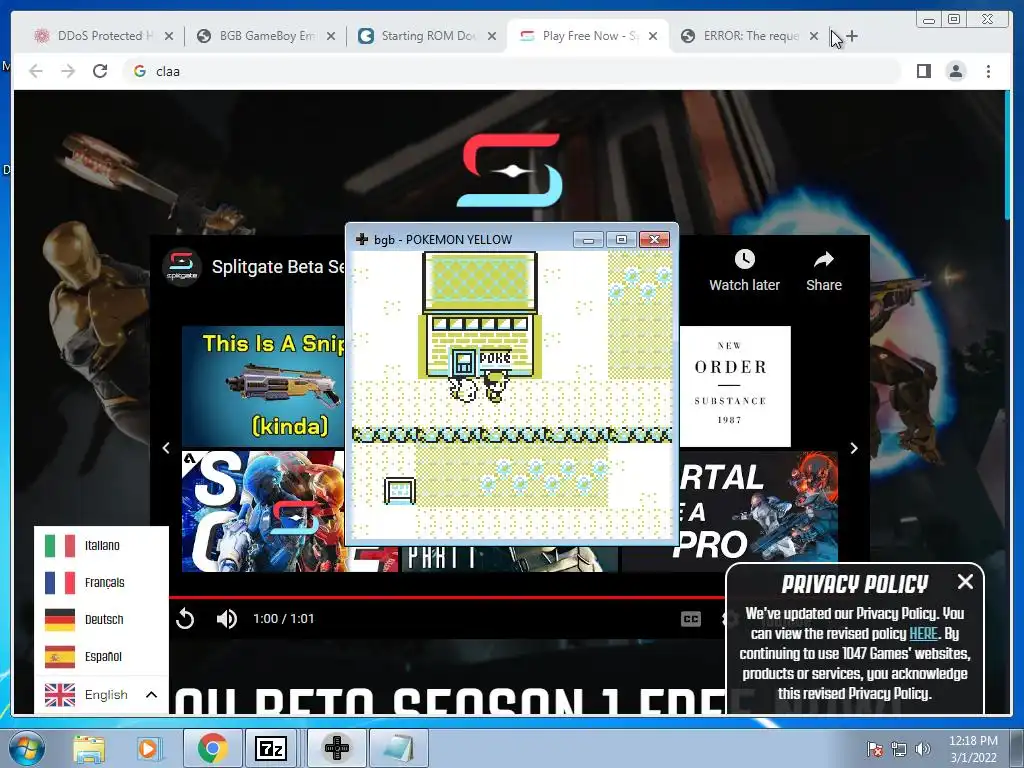
Task: Open the Portal Pro video thumbnail
Action: click(758, 511)
